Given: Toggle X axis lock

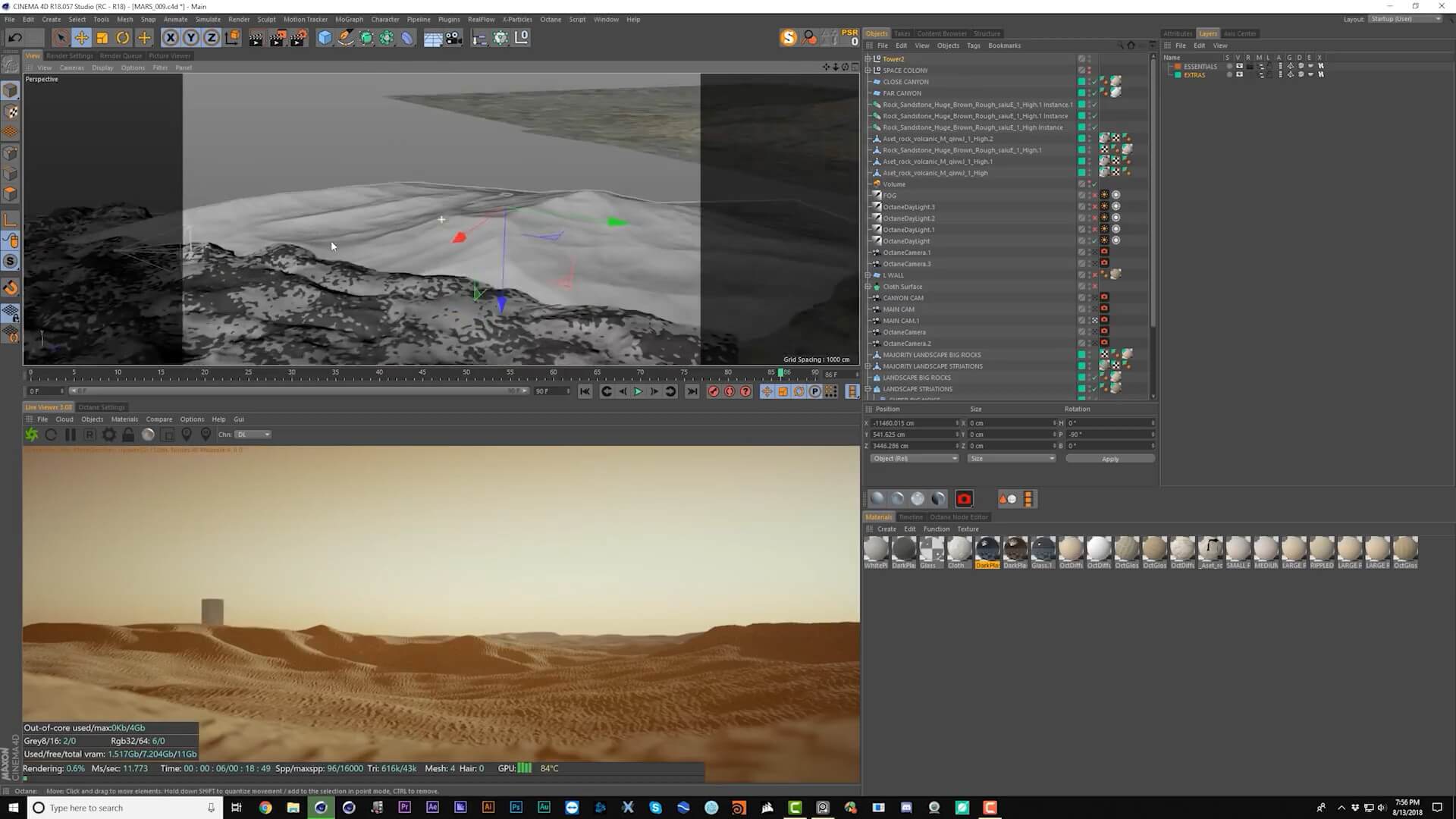Looking at the screenshot, I should point(171,38).
